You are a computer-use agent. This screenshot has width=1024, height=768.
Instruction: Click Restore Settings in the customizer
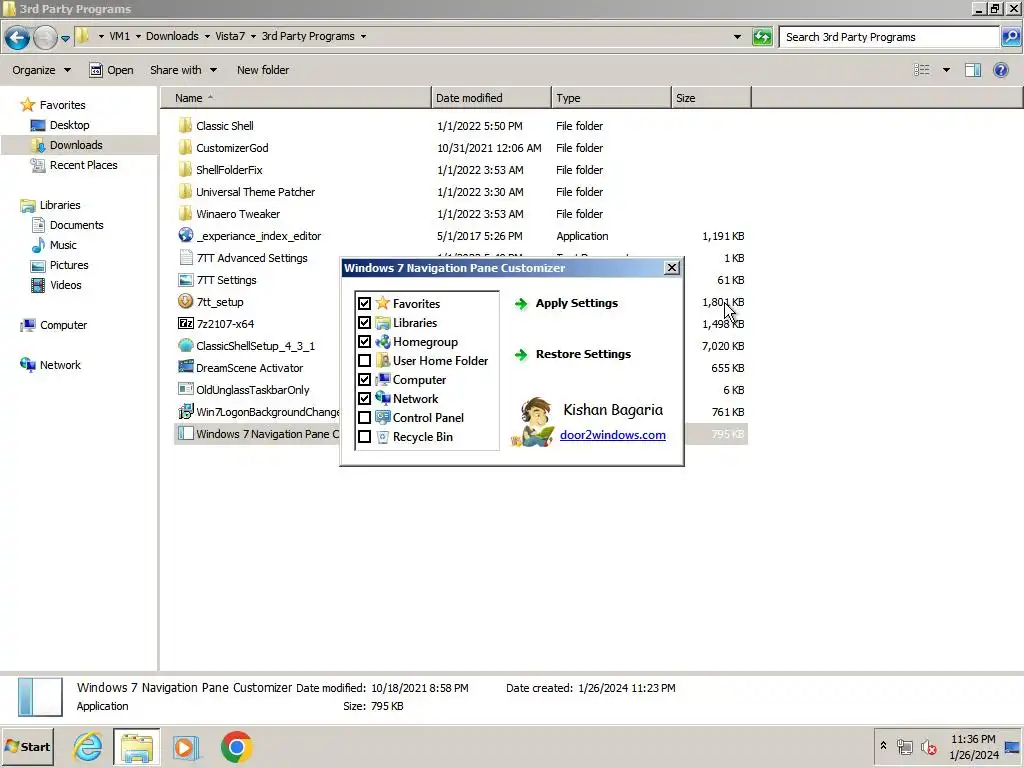point(583,354)
